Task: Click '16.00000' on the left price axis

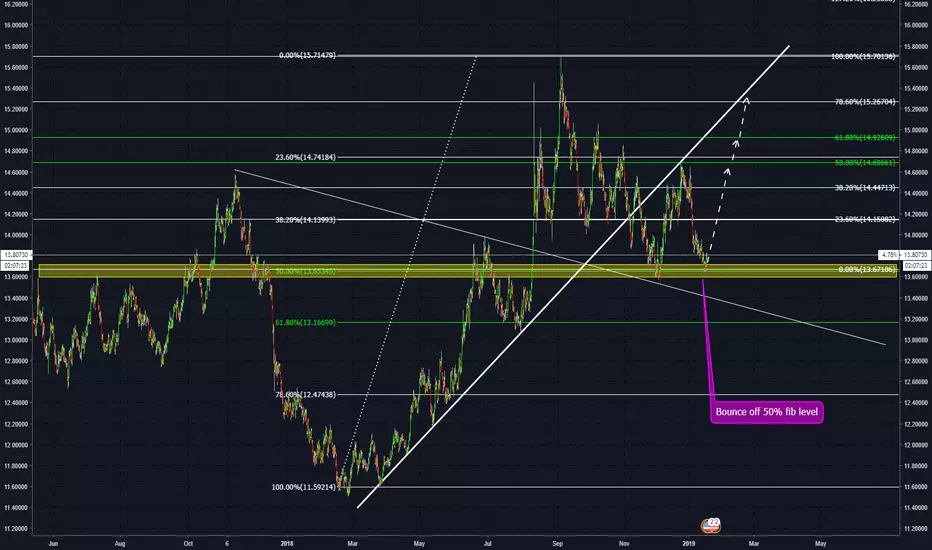Action: coord(16,26)
